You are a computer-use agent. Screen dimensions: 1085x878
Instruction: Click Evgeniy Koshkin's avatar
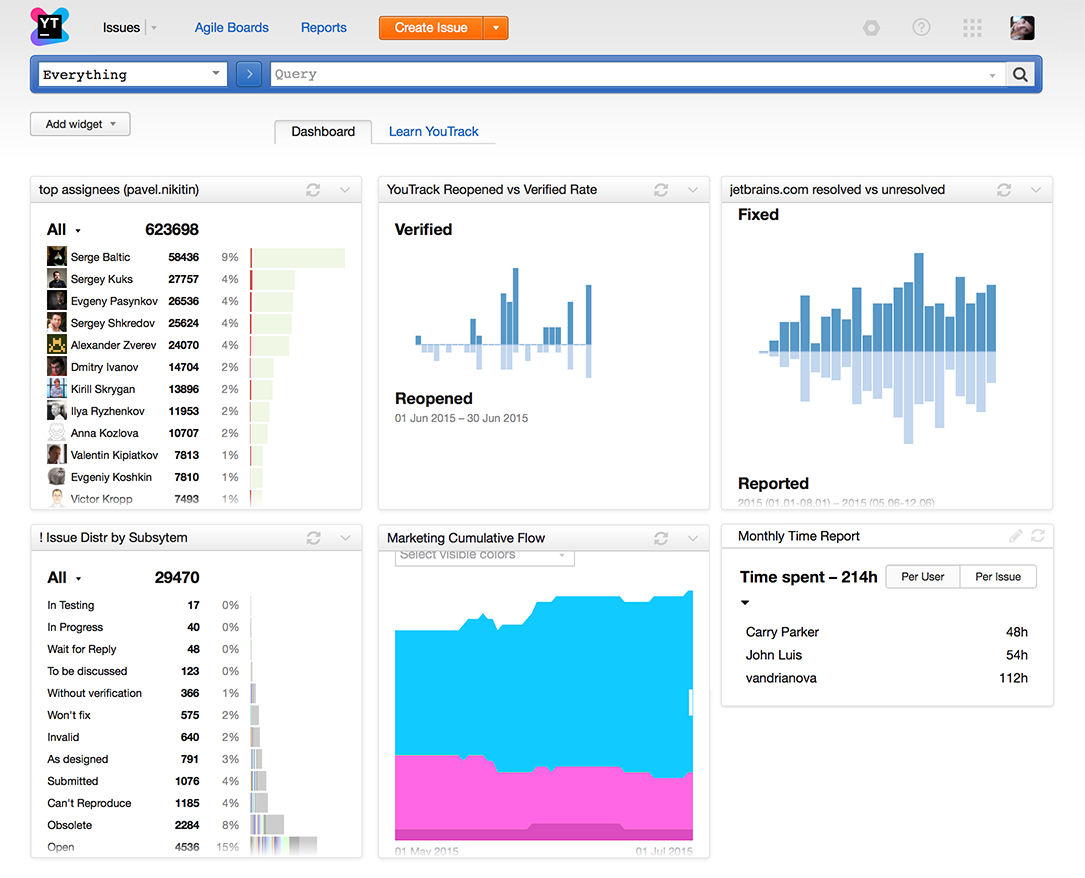(57, 477)
